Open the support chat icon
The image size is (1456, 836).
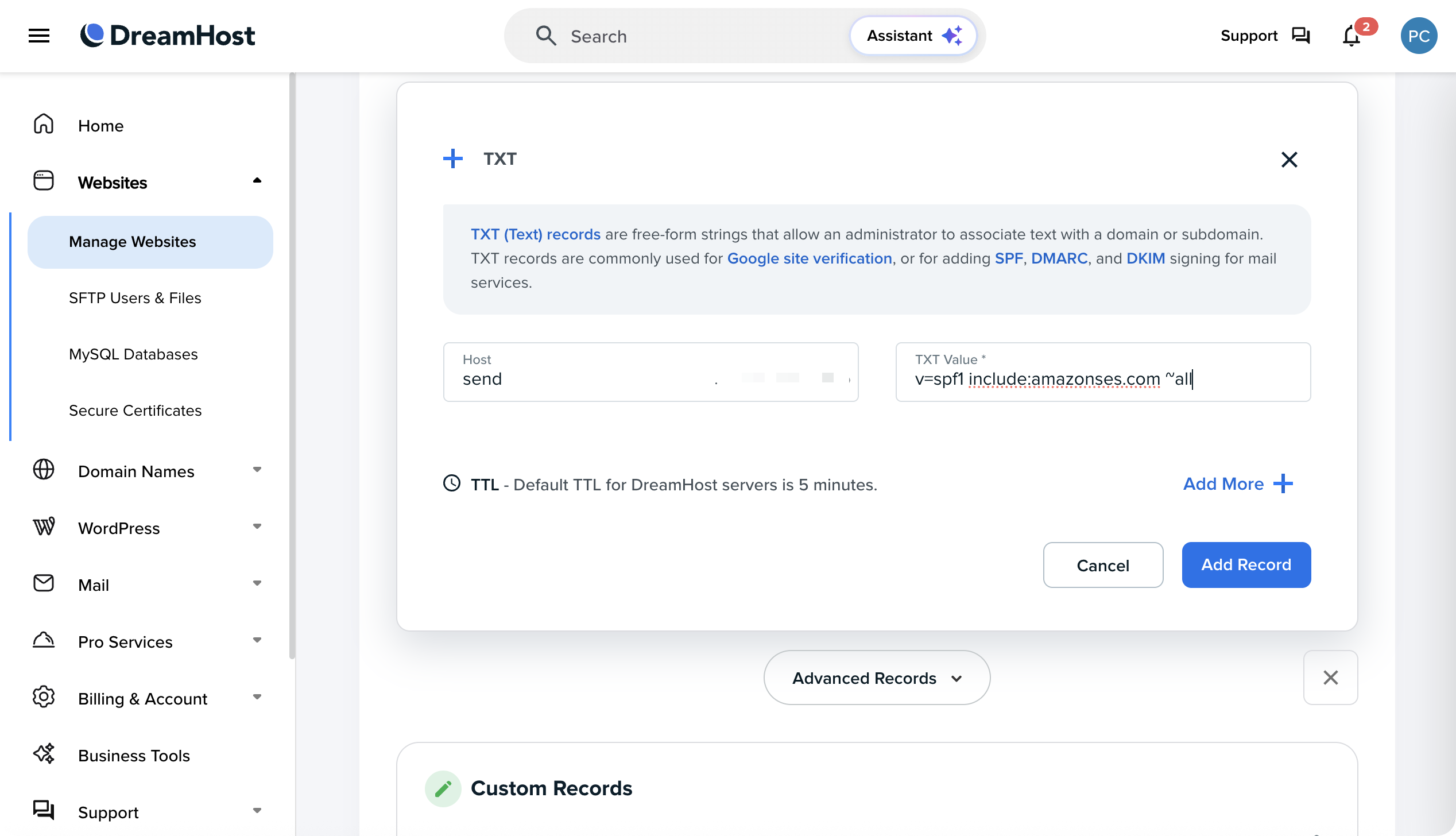(1300, 36)
